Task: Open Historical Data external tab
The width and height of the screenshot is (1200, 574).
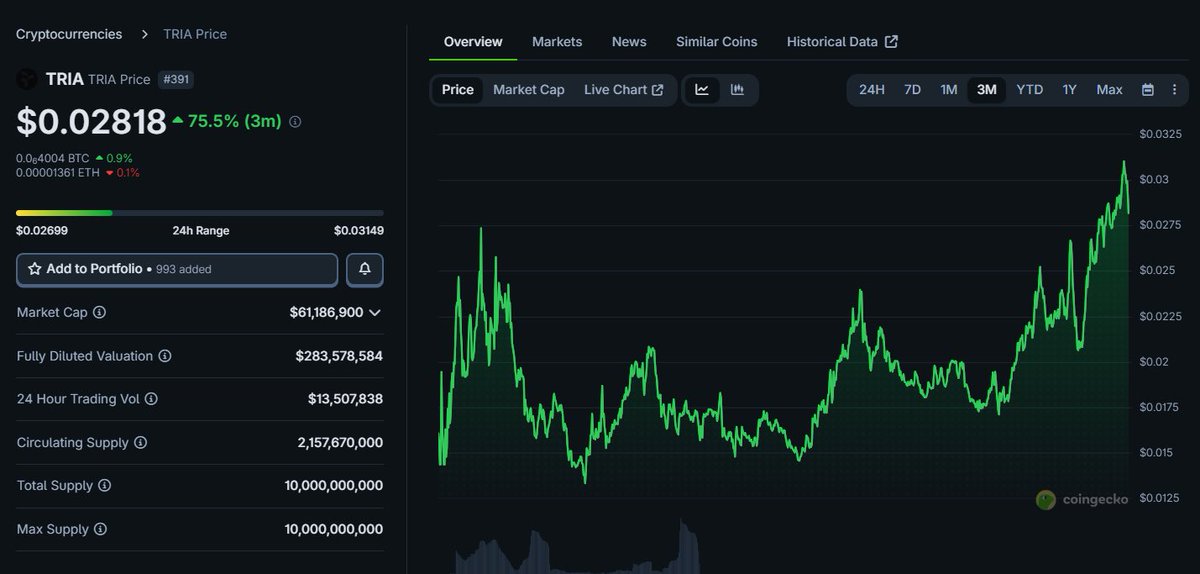Action: pos(842,42)
